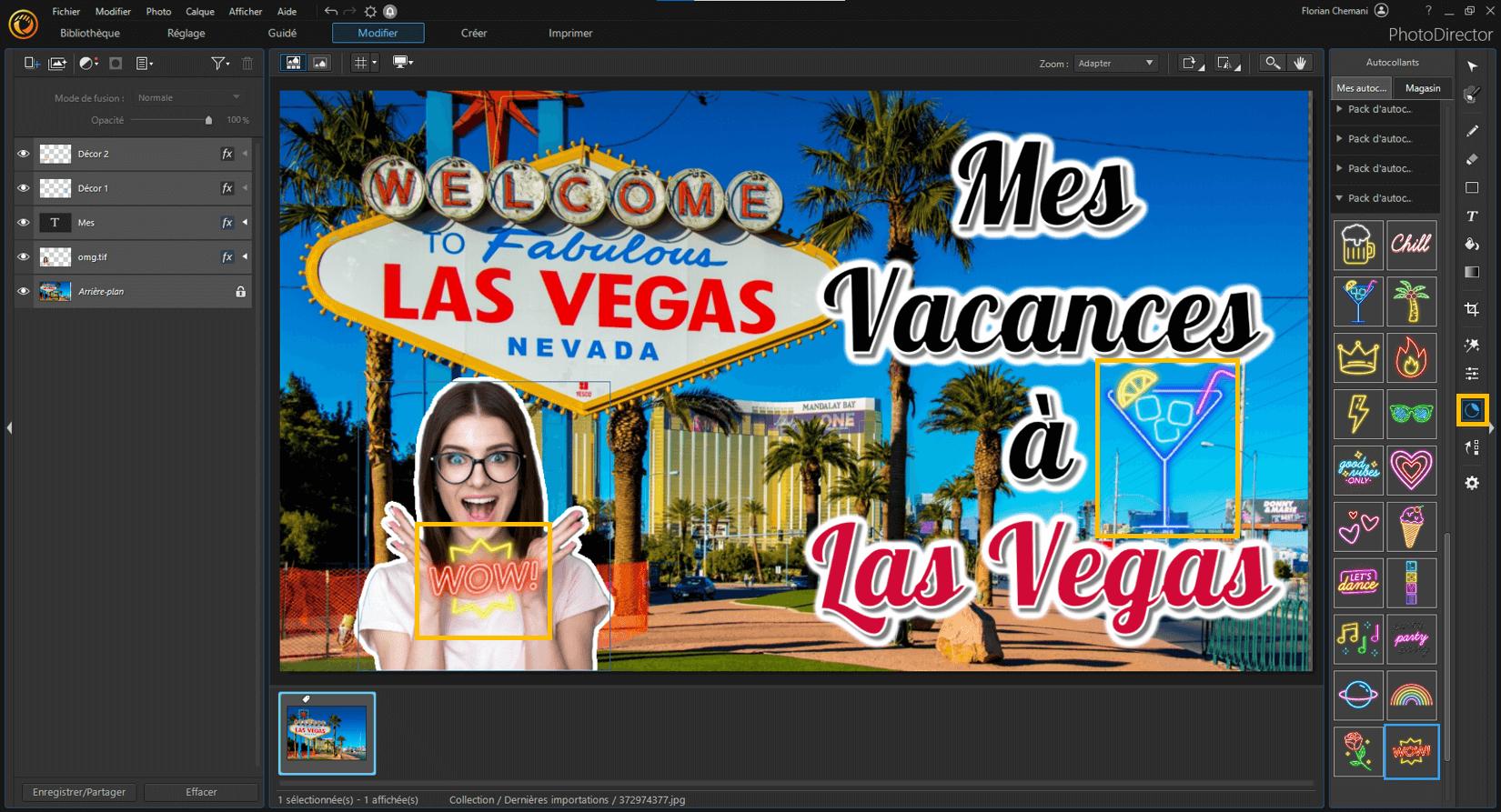
Task: Toggle visibility of the Mes text layer
Action: (x=24, y=223)
